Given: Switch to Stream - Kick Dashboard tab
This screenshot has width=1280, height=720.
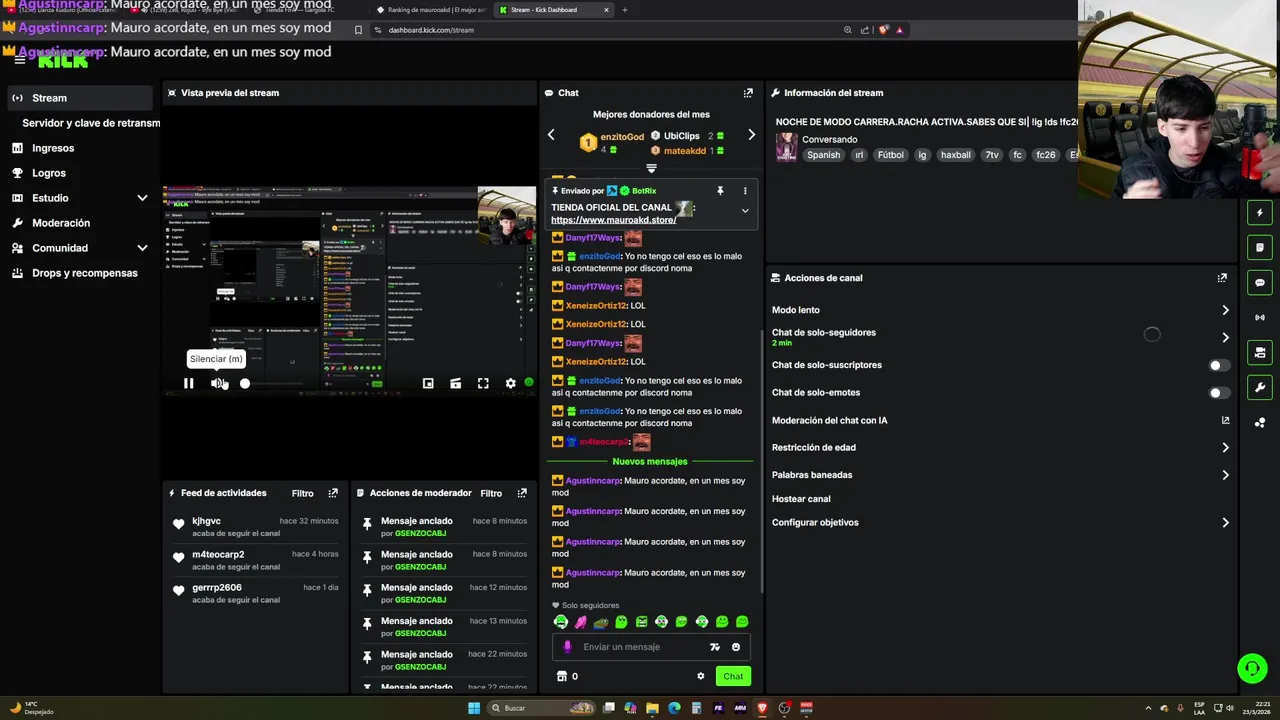Looking at the screenshot, I should point(553,10).
